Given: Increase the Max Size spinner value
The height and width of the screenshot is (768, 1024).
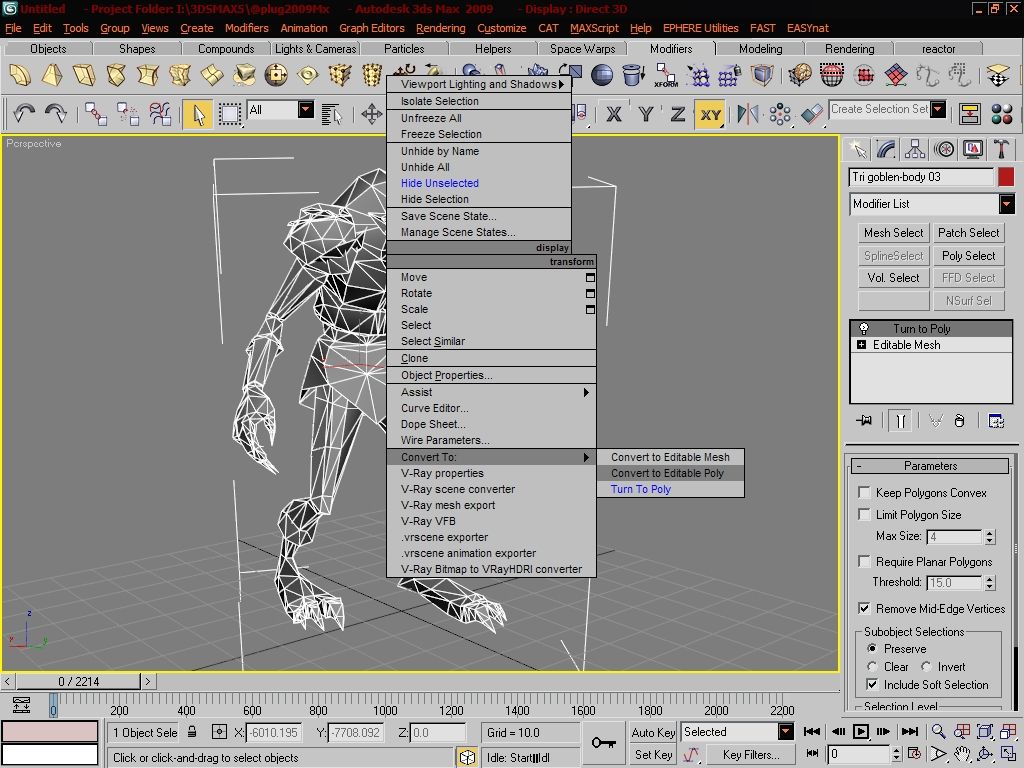Looking at the screenshot, I should pos(990,533).
